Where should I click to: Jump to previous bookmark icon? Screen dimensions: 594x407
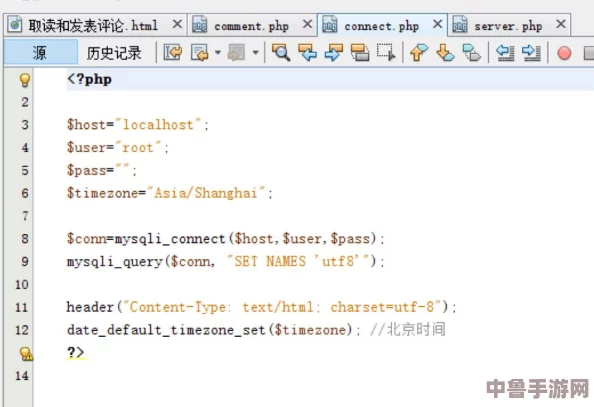[x=419, y=52]
